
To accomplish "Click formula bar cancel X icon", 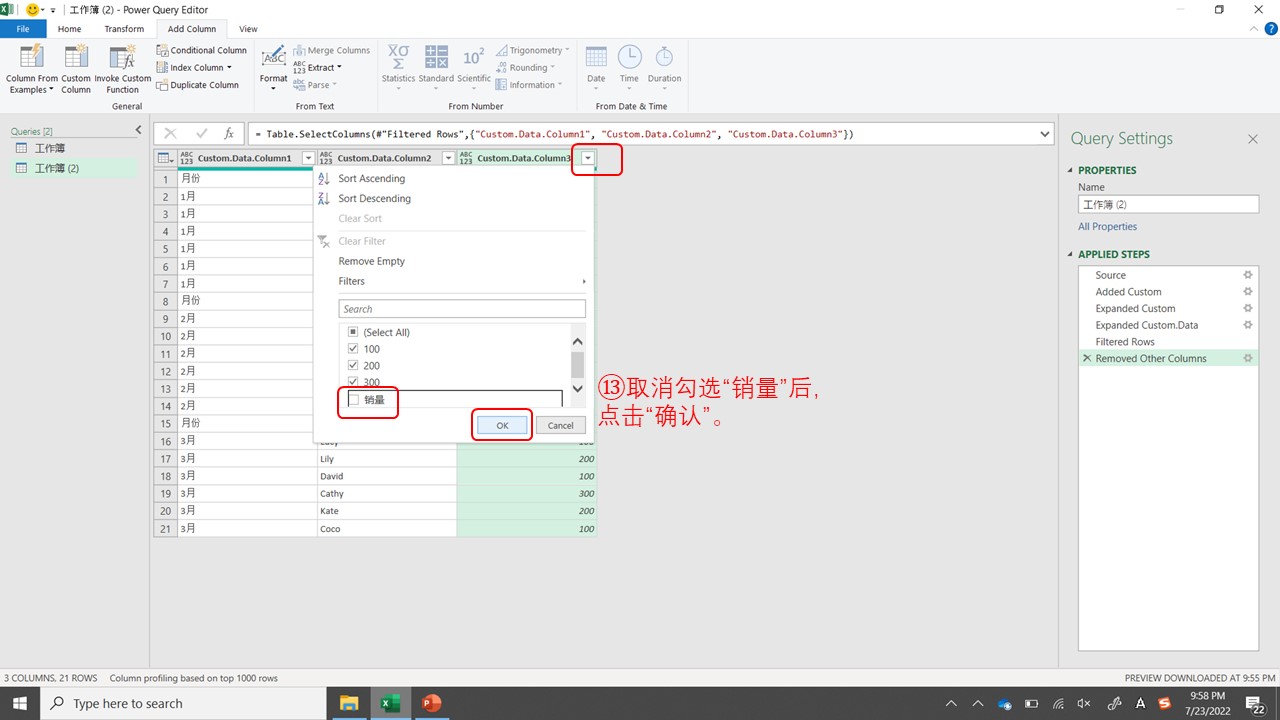I will click(x=170, y=134).
